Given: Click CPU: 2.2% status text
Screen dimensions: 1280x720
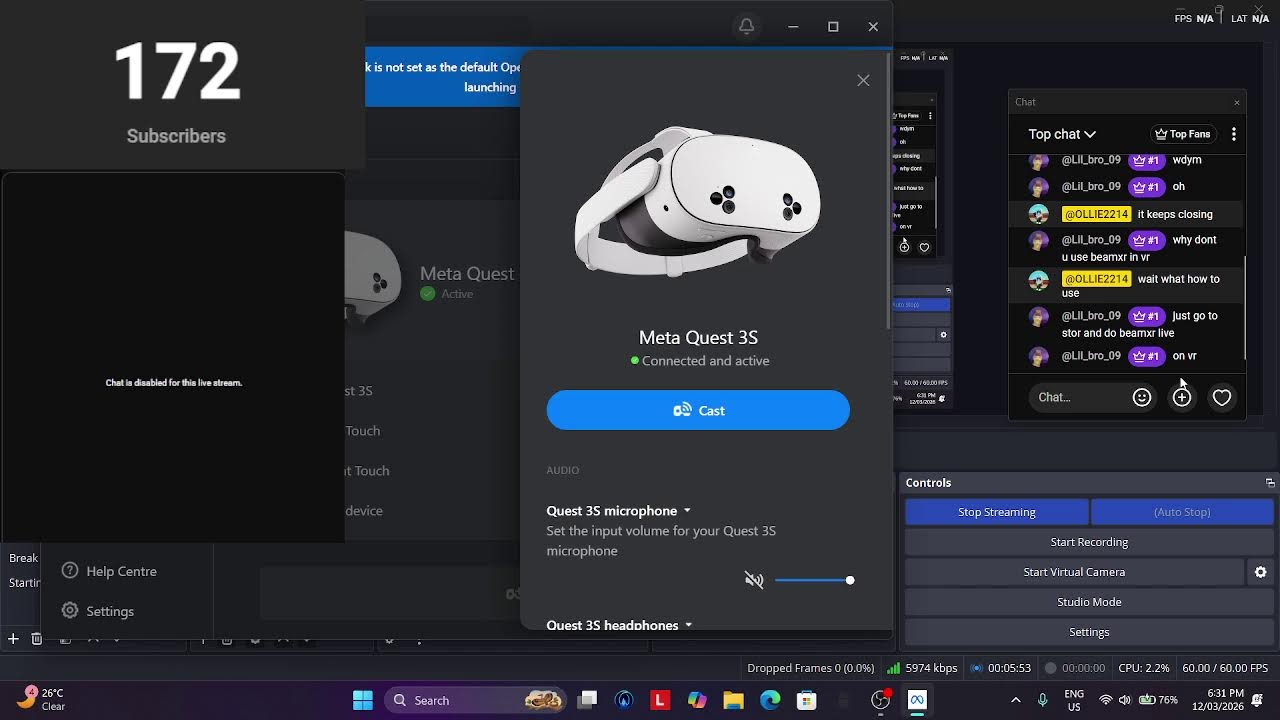Looking at the screenshot, I should click(x=1144, y=668).
